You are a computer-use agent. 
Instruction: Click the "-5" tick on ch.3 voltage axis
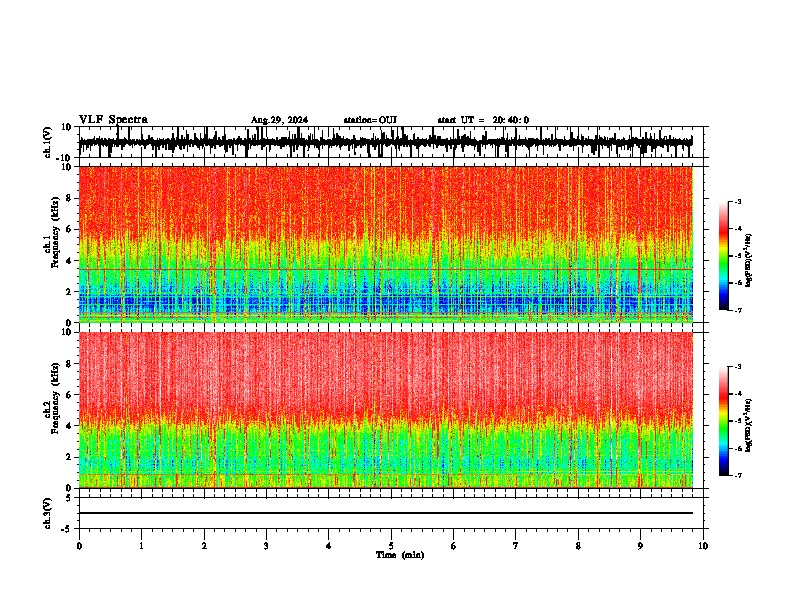[67, 529]
